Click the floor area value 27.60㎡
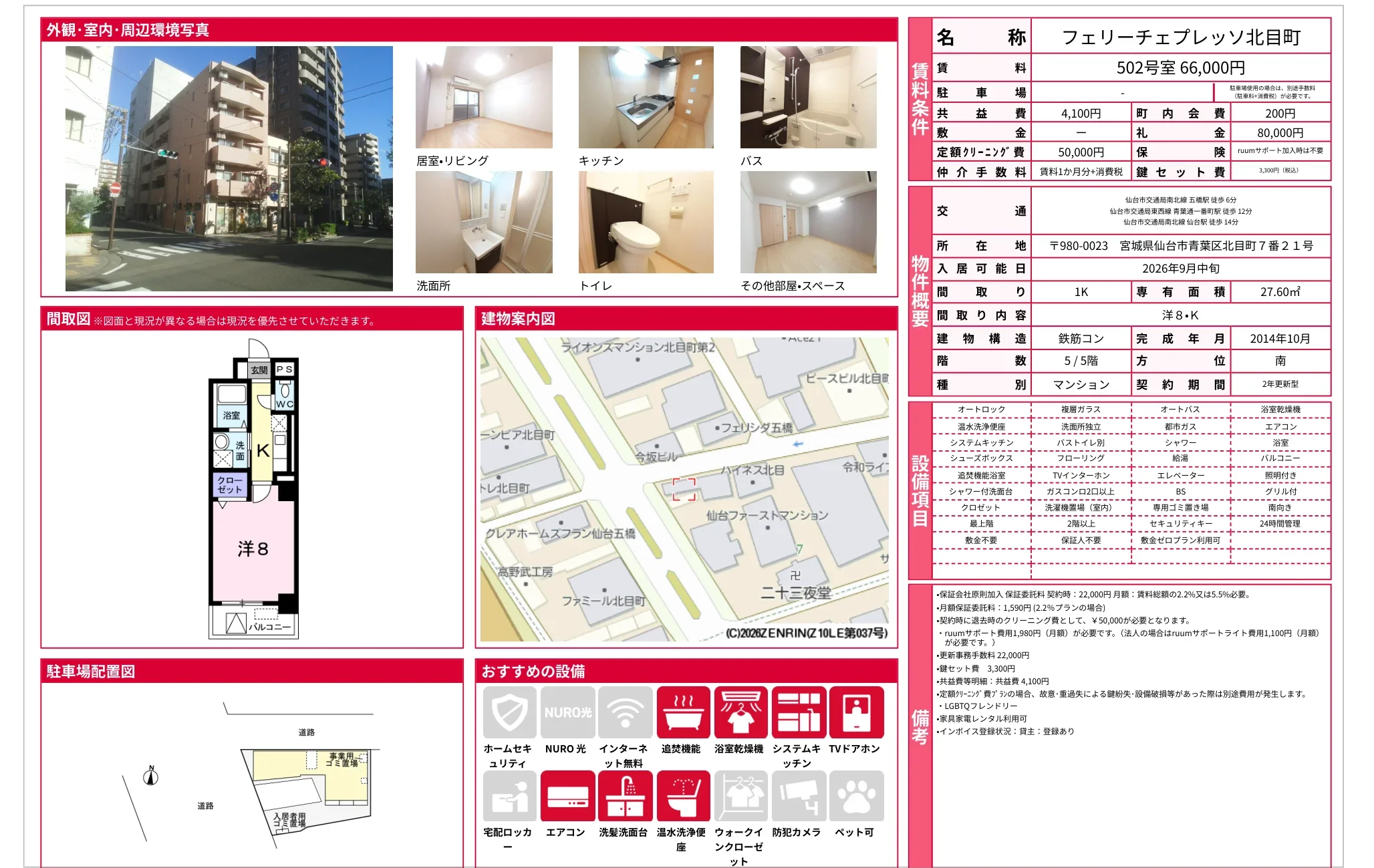 pyautogui.click(x=1280, y=292)
